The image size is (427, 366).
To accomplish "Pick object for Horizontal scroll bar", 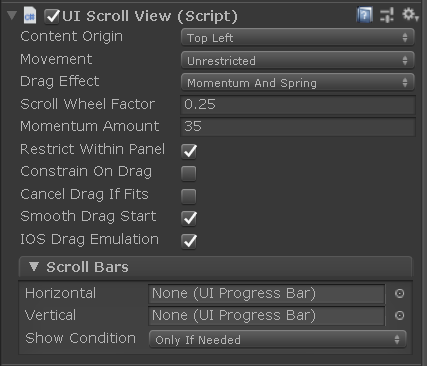I will pos(399,293).
